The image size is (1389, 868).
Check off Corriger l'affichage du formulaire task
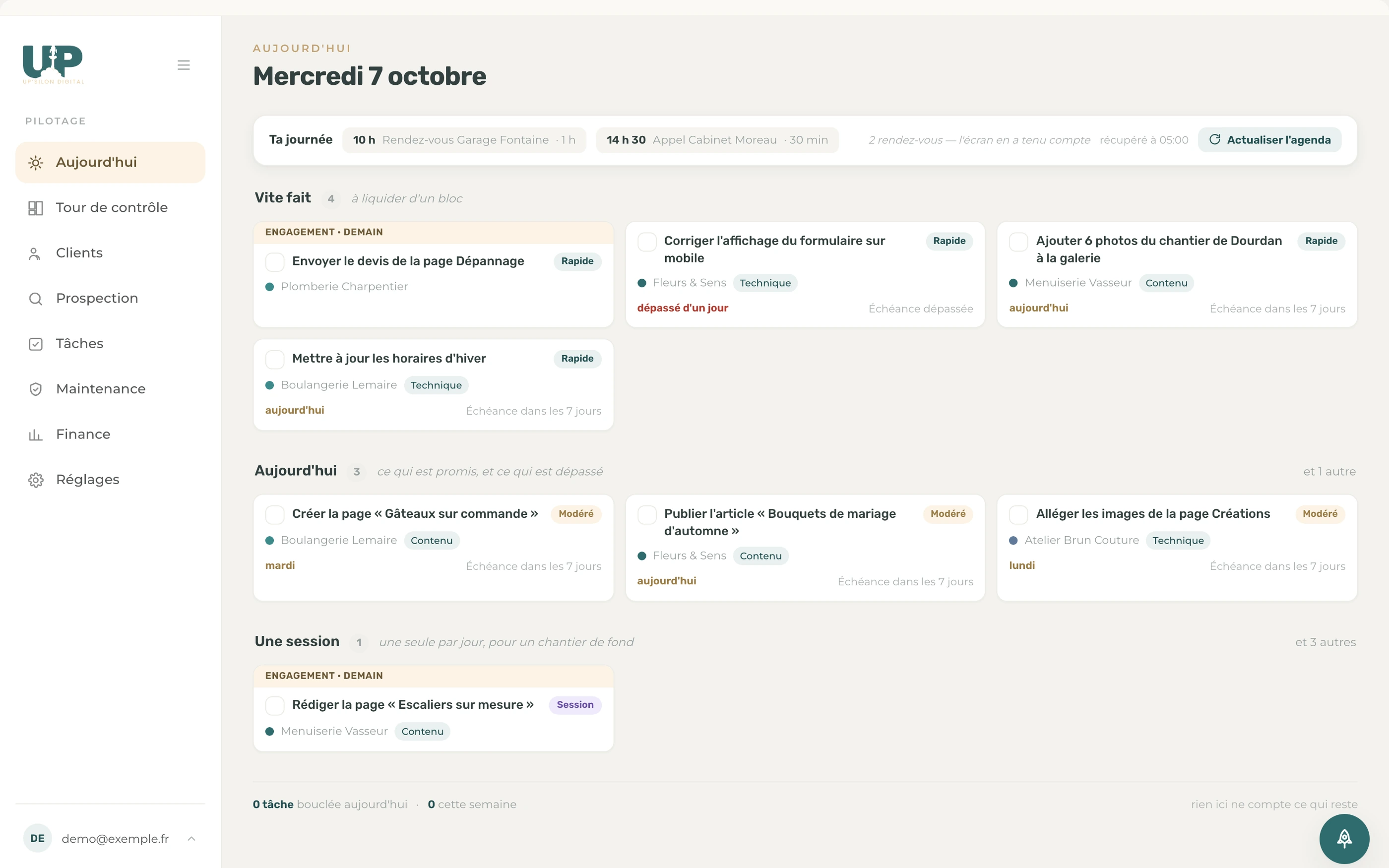pos(647,242)
